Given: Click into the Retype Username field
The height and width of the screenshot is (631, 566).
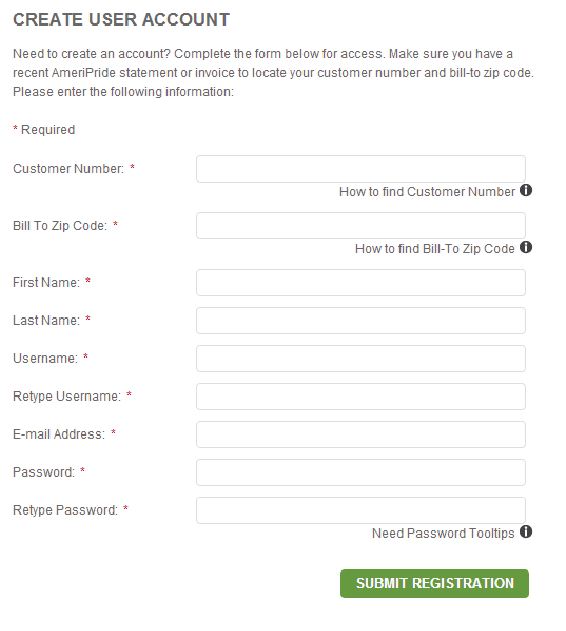Looking at the screenshot, I should tap(361, 396).
